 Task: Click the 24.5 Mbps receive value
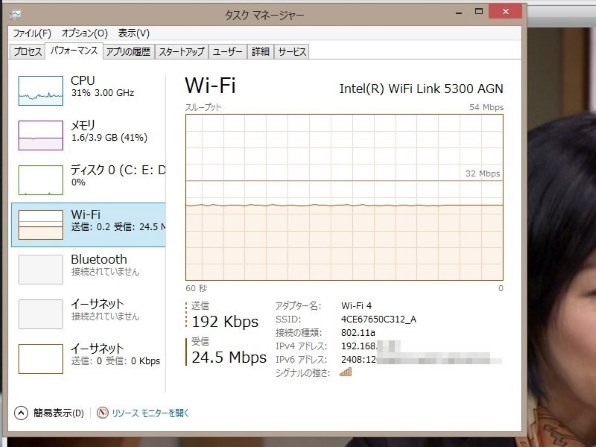pos(229,358)
